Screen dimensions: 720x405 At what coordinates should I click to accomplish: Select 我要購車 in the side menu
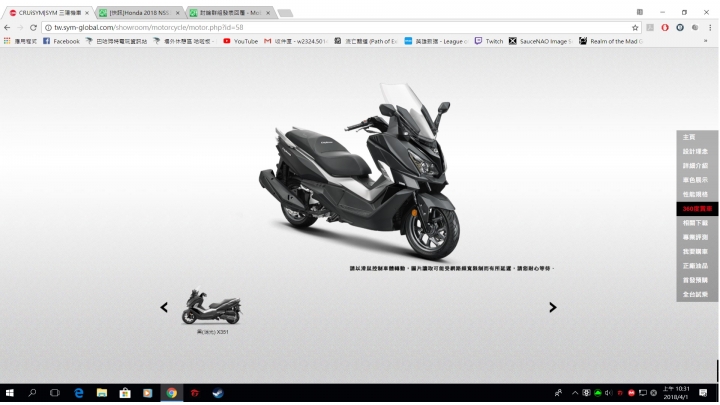tap(697, 252)
